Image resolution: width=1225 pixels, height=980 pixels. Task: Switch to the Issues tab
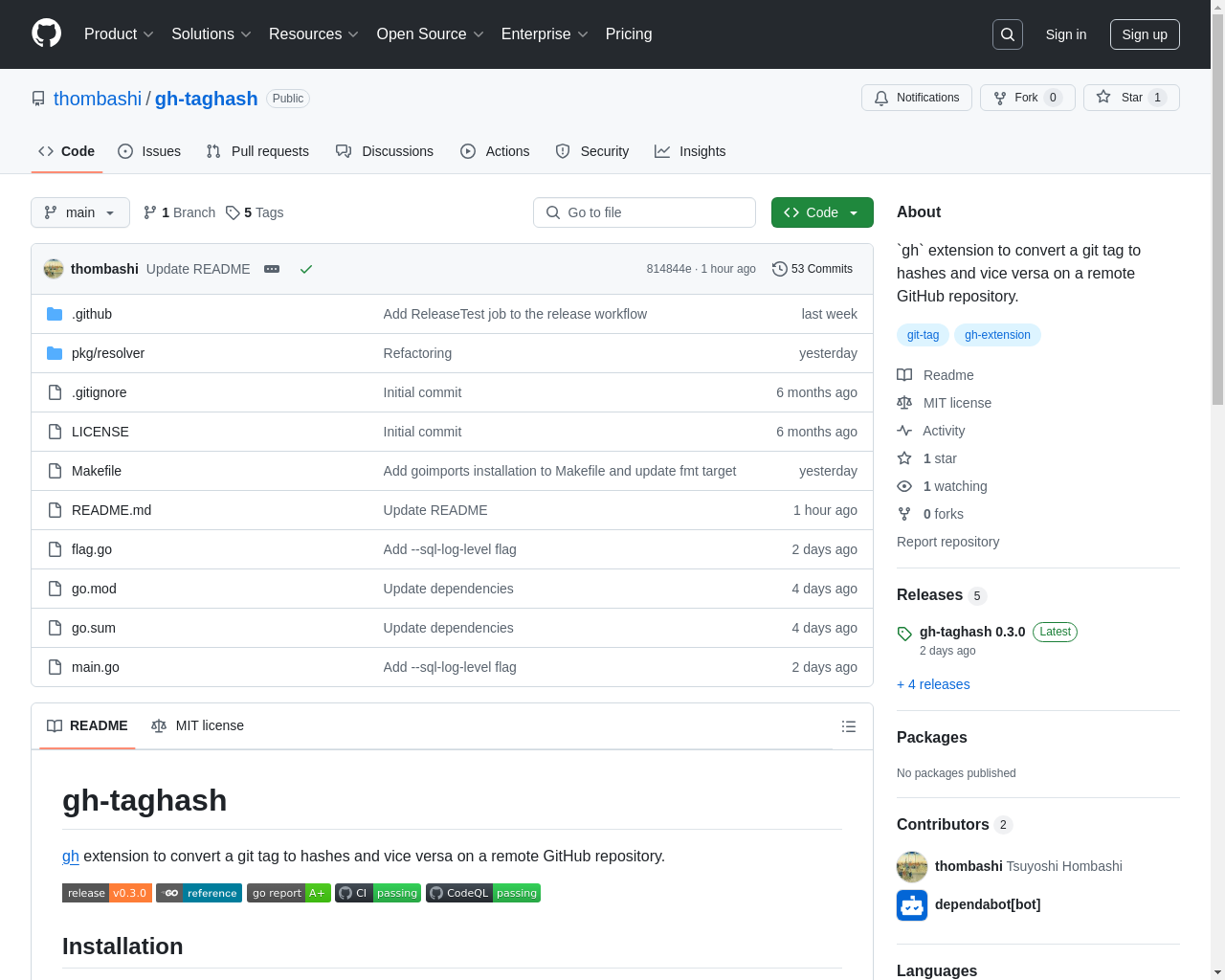(149, 151)
